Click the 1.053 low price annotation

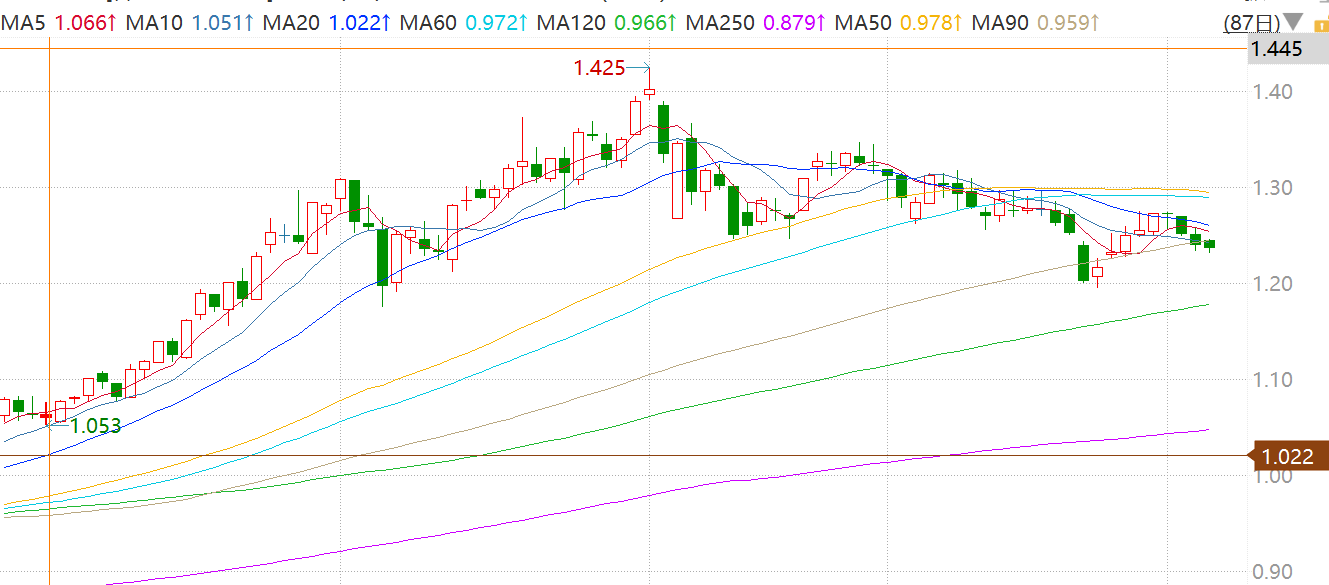pyautogui.click(x=95, y=426)
